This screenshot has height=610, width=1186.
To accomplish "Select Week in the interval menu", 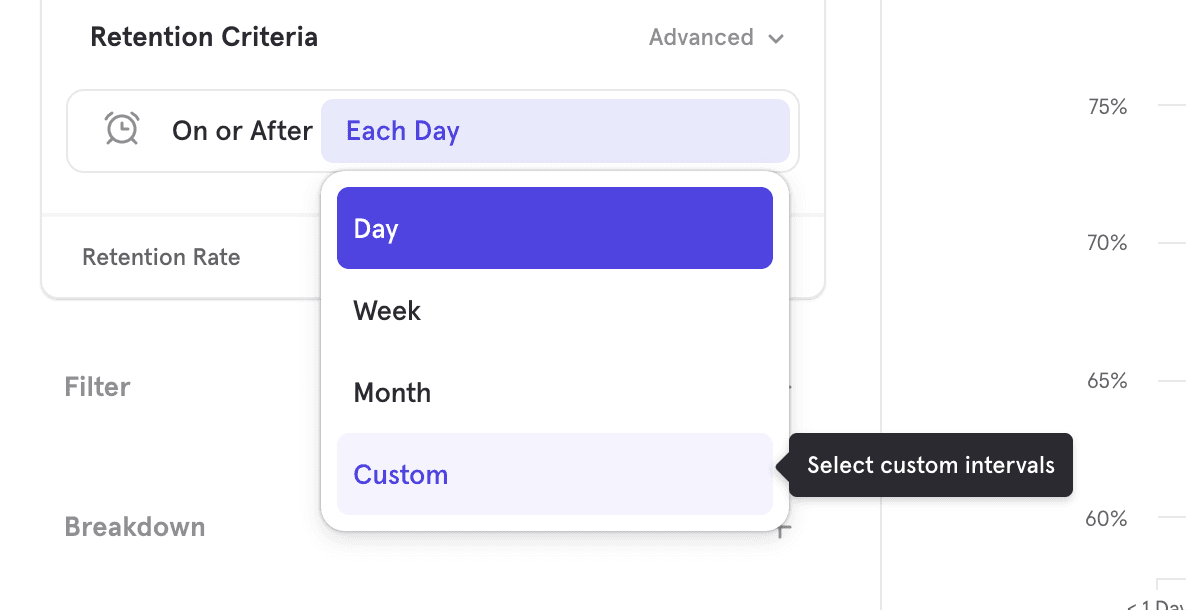I will pyautogui.click(x=386, y=310).
